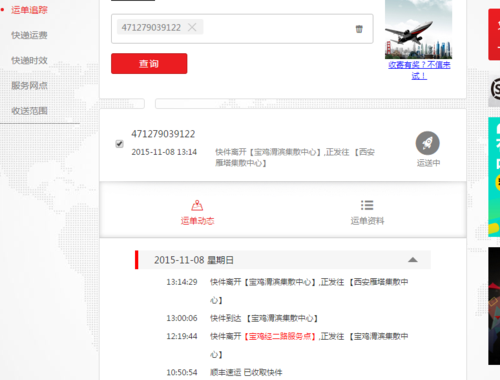Switch to the 运单动态 tab
500x380 pixels.
coord(197,212)
